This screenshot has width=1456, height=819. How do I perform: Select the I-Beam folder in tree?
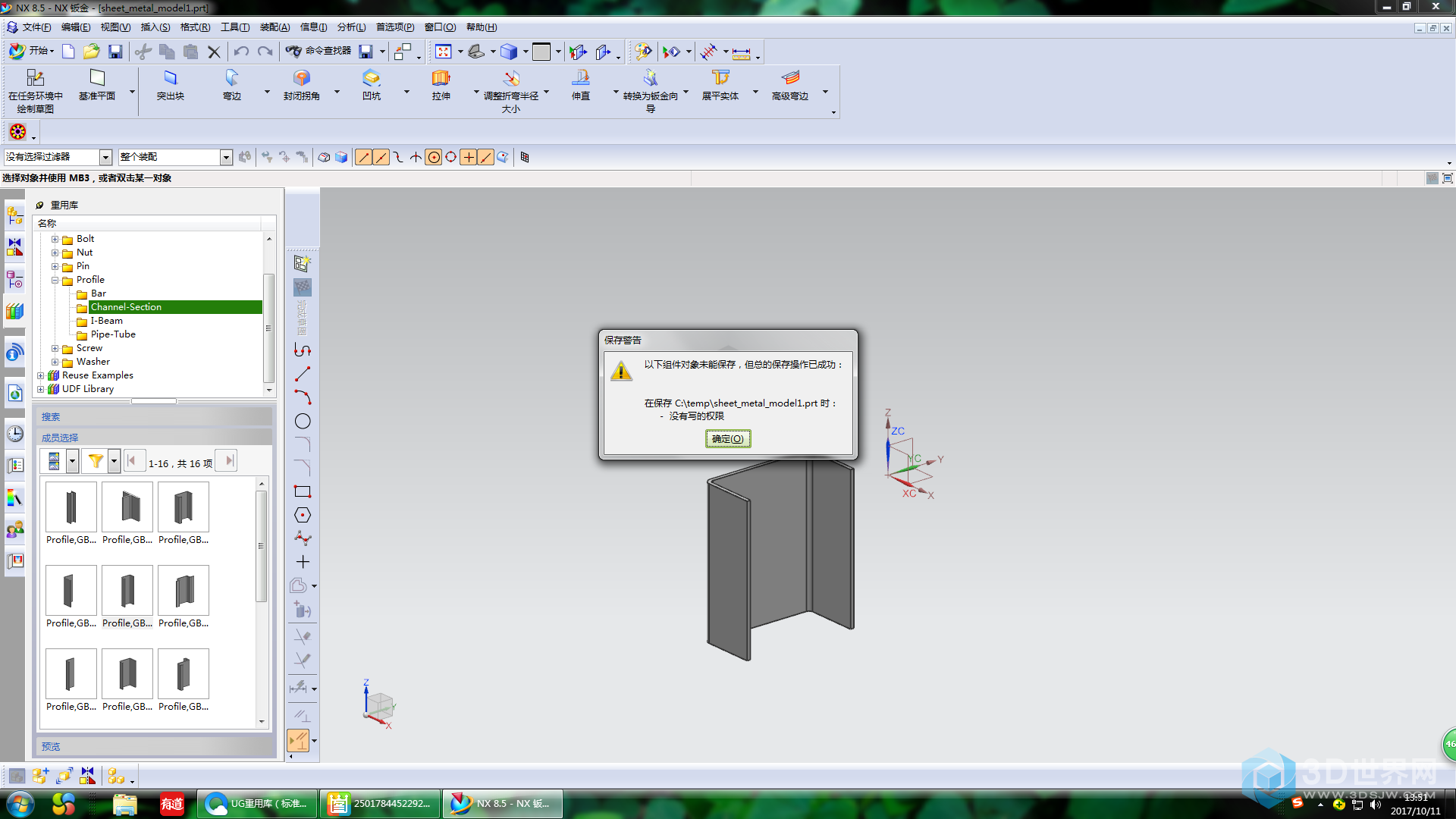tap(106, 321)
